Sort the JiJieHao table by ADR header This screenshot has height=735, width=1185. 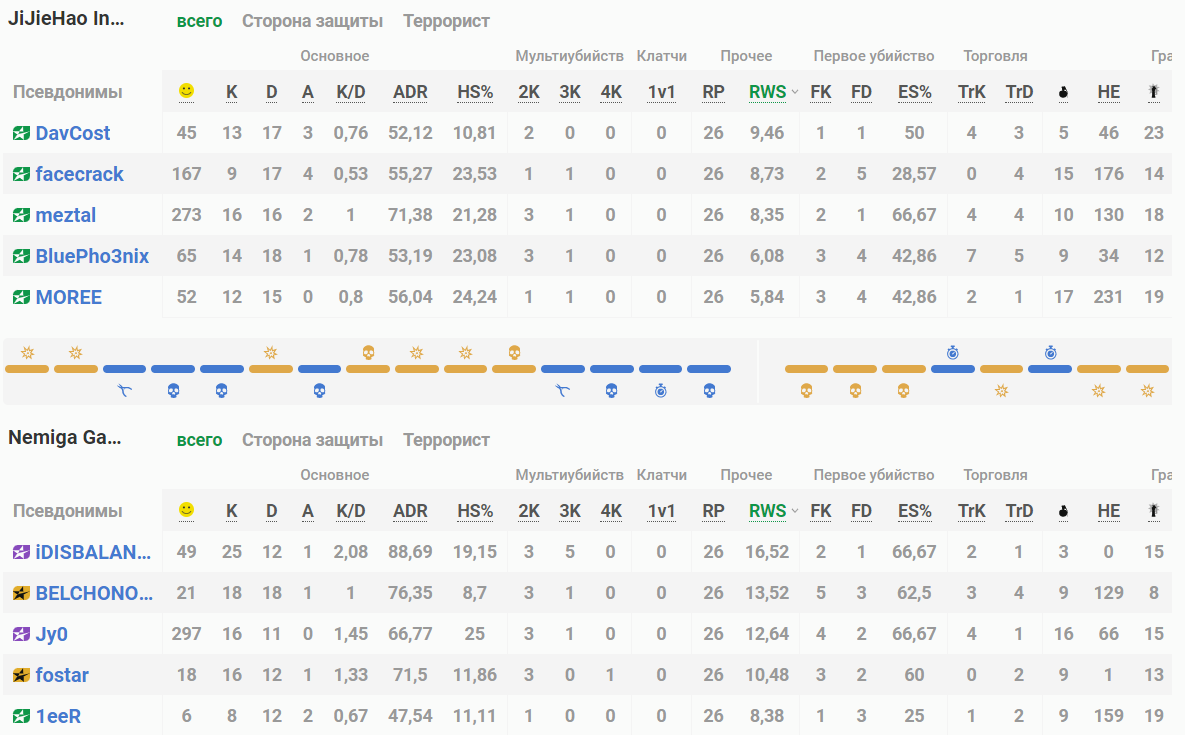tap(410, 92)
